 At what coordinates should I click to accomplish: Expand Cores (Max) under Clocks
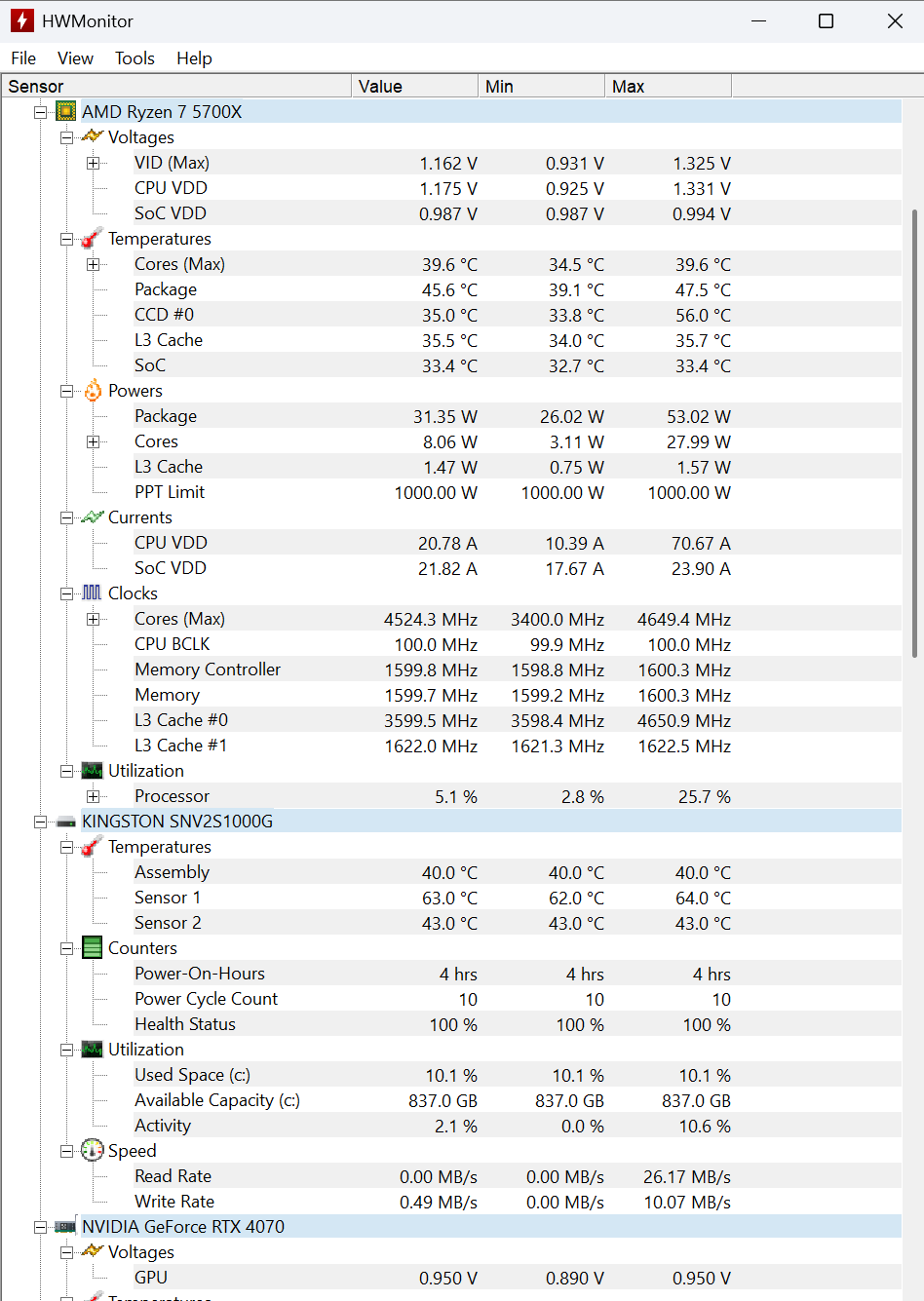[x=93, y=619]
